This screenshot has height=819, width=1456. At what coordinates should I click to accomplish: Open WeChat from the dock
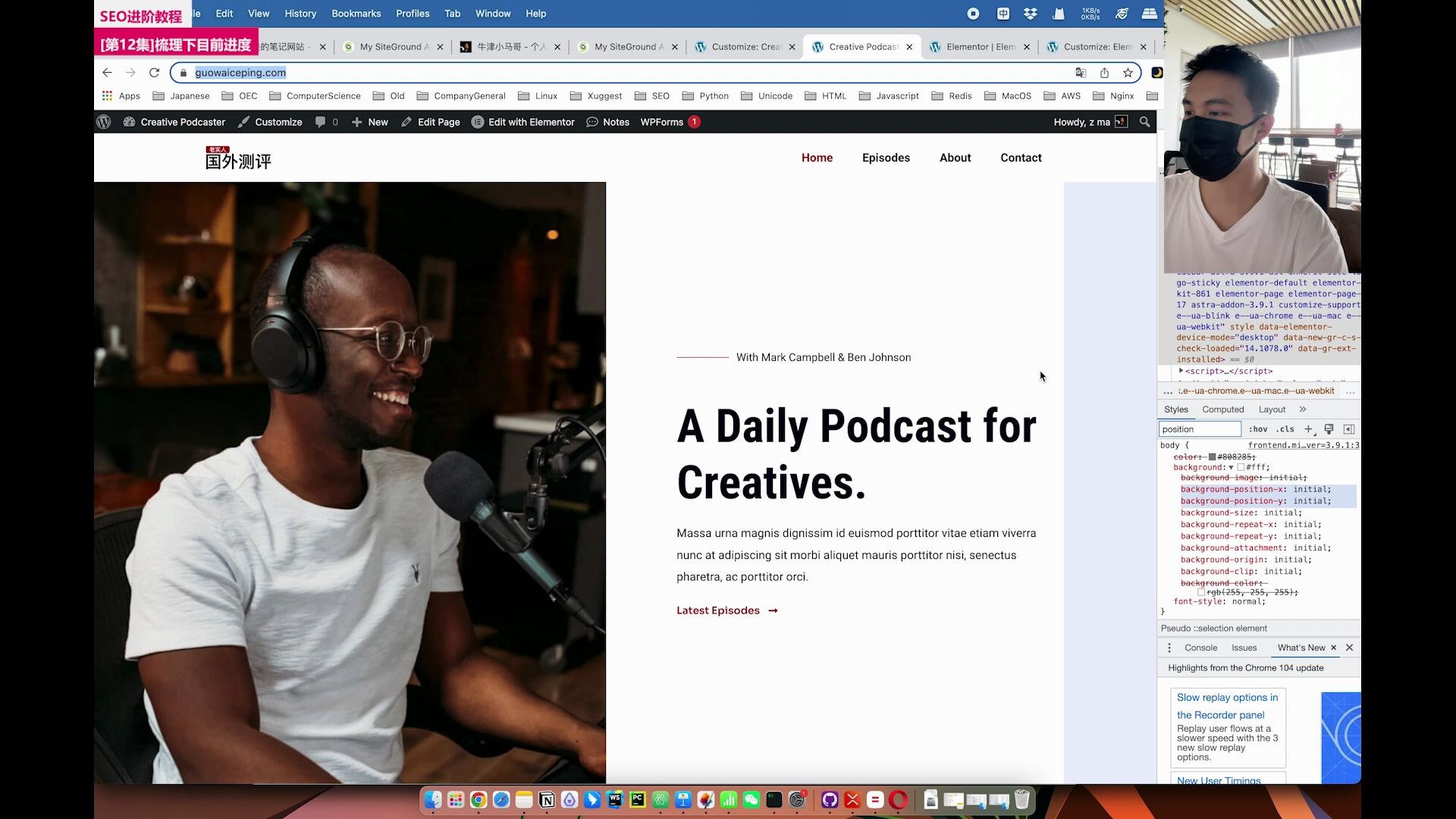752,800
